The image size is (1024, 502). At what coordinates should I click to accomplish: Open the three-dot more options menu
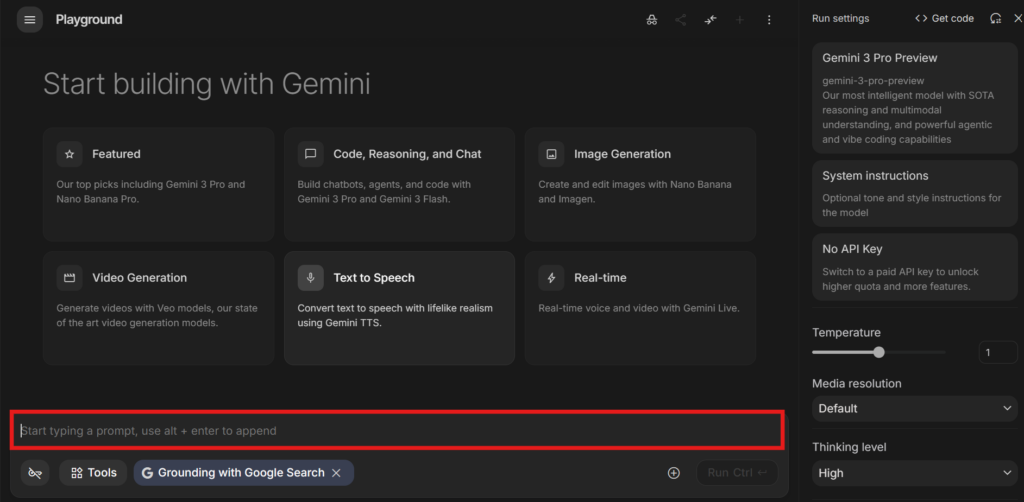pos(768,20)
